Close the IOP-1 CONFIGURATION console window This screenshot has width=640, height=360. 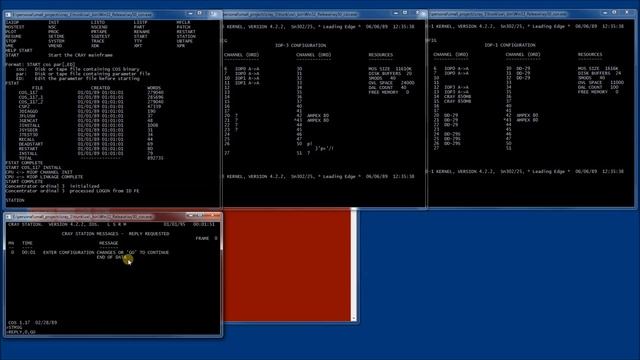pyautogui.click(x=627, y=13)
